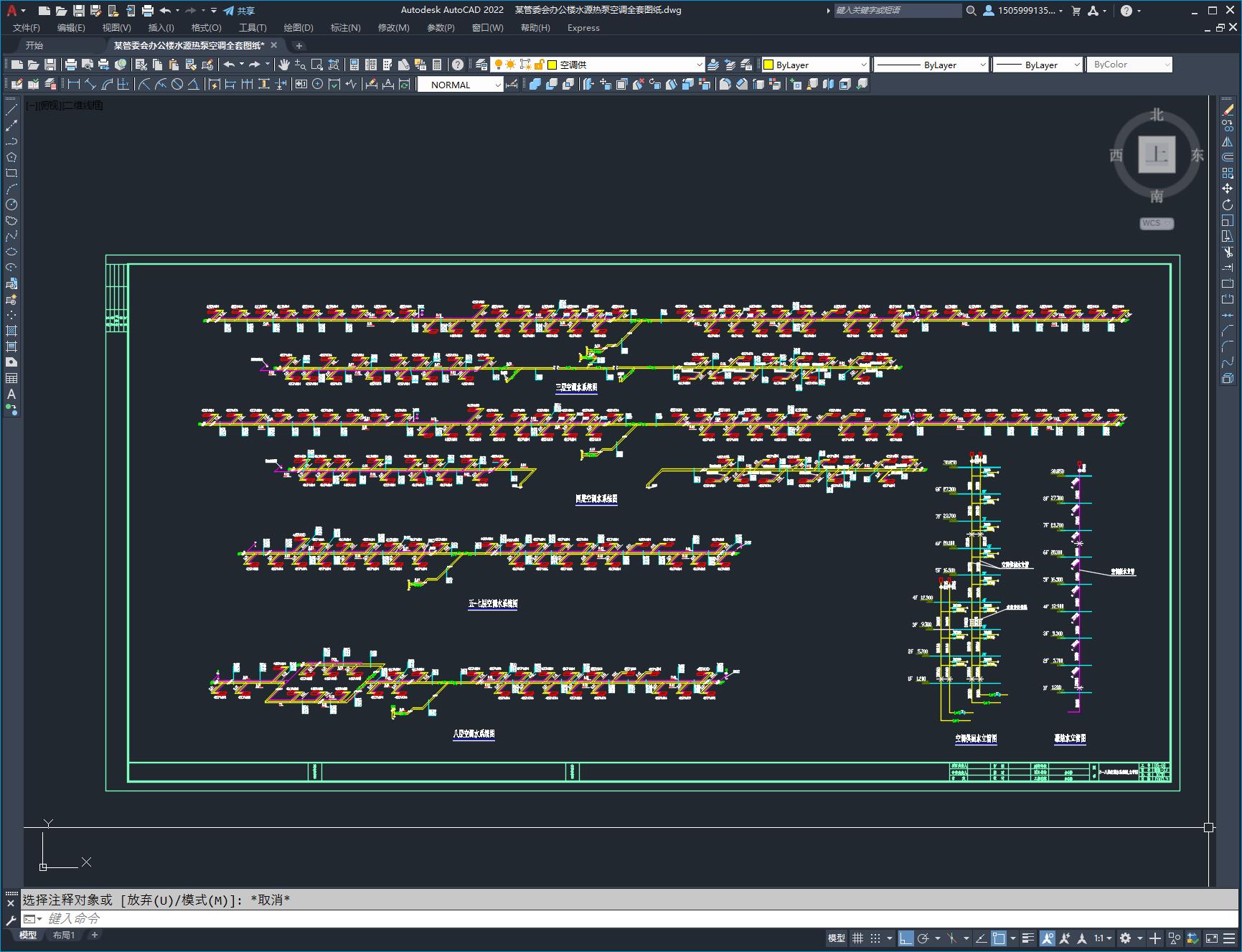Open the status bar Customization menu
Image resolution: width=1242 pixels, height=952 pixels.
(x=1230, y=938)
